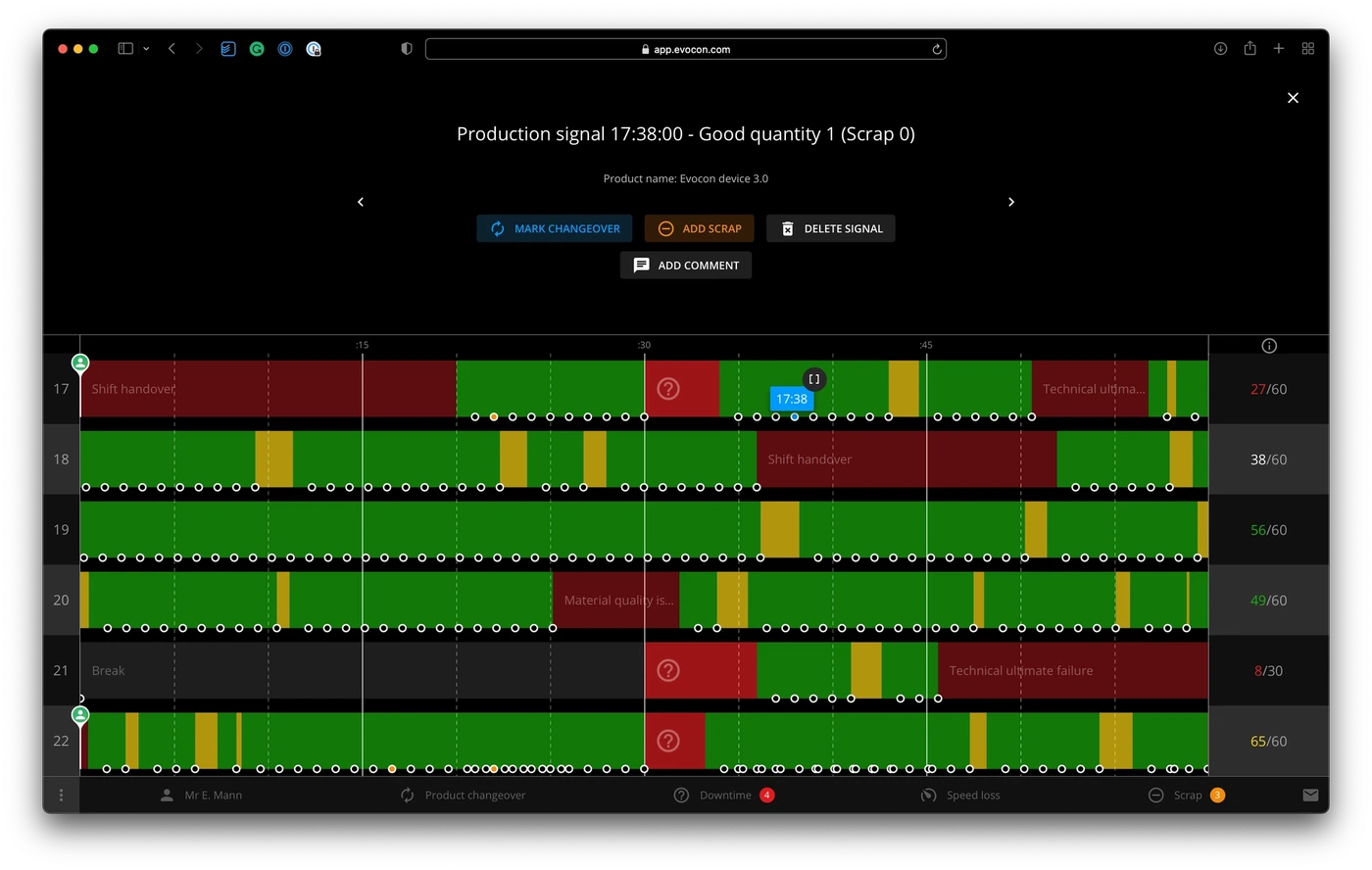Select the Shift handover block in hour 18
The image size is (1372, 870).
click(x=906, y=459)
